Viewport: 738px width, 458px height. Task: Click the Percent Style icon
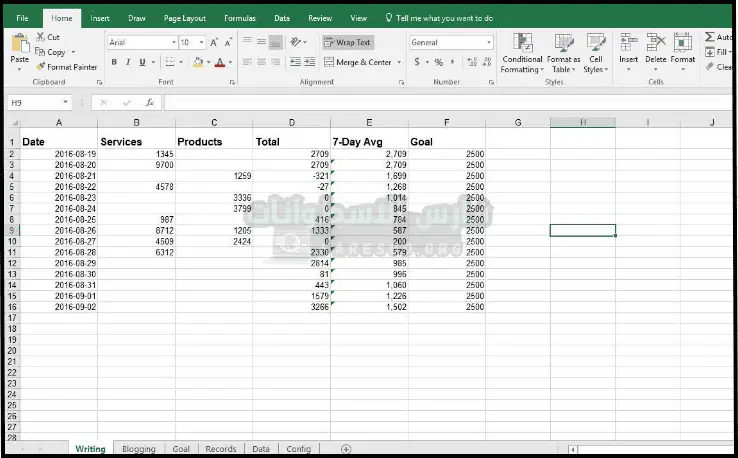438,62
